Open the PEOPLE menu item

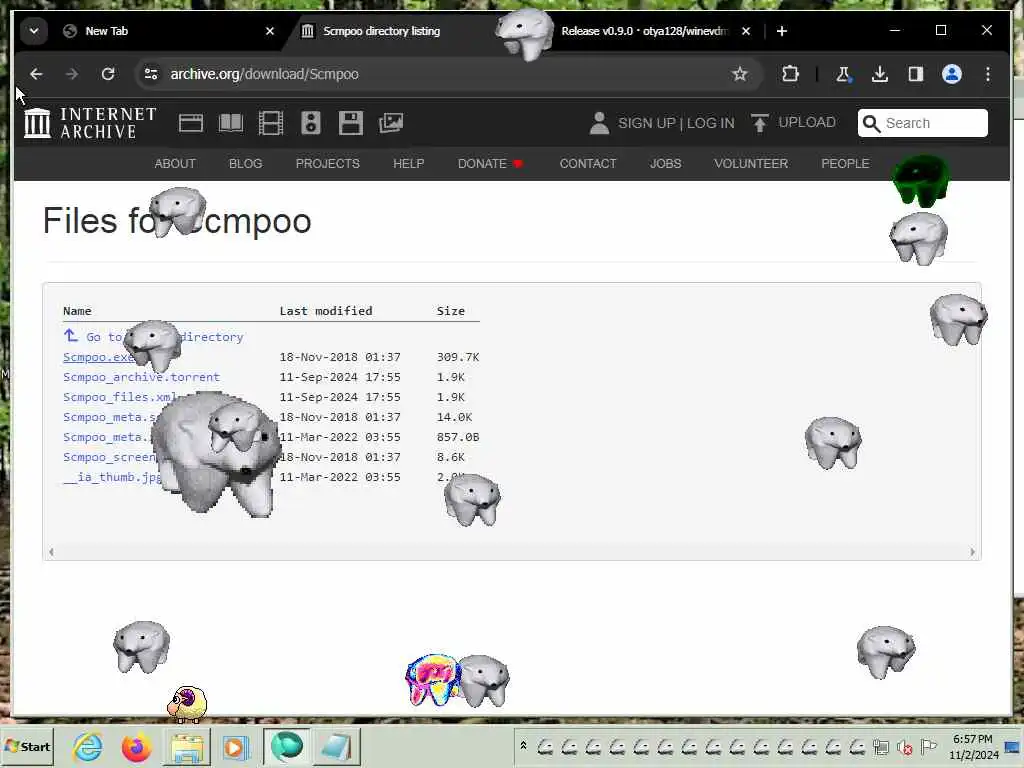(845, 164)
